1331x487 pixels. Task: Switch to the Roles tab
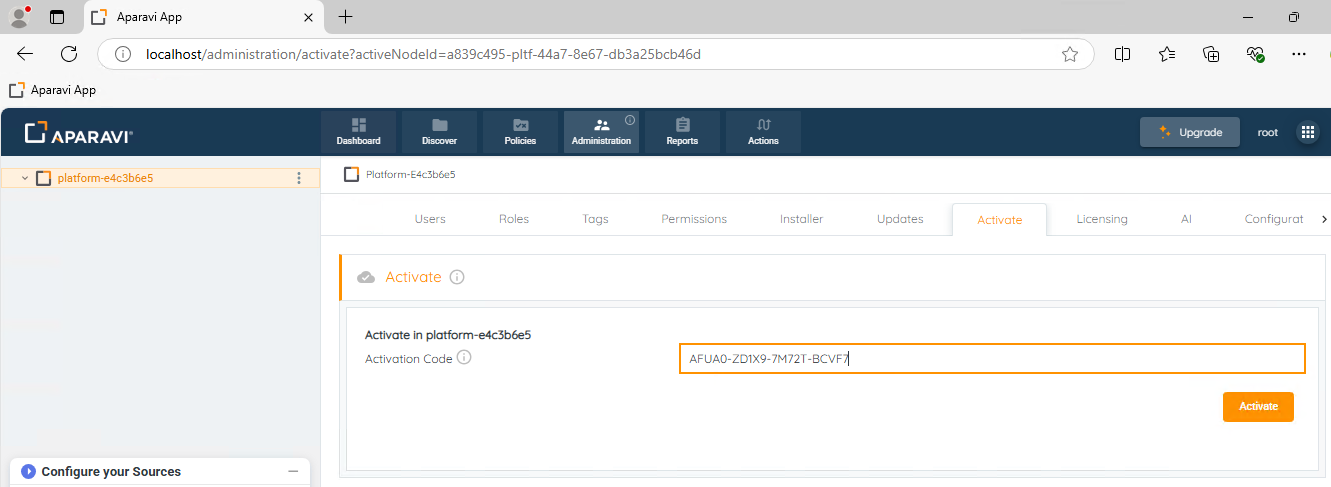pyautogui.click(x=514, y=219)
